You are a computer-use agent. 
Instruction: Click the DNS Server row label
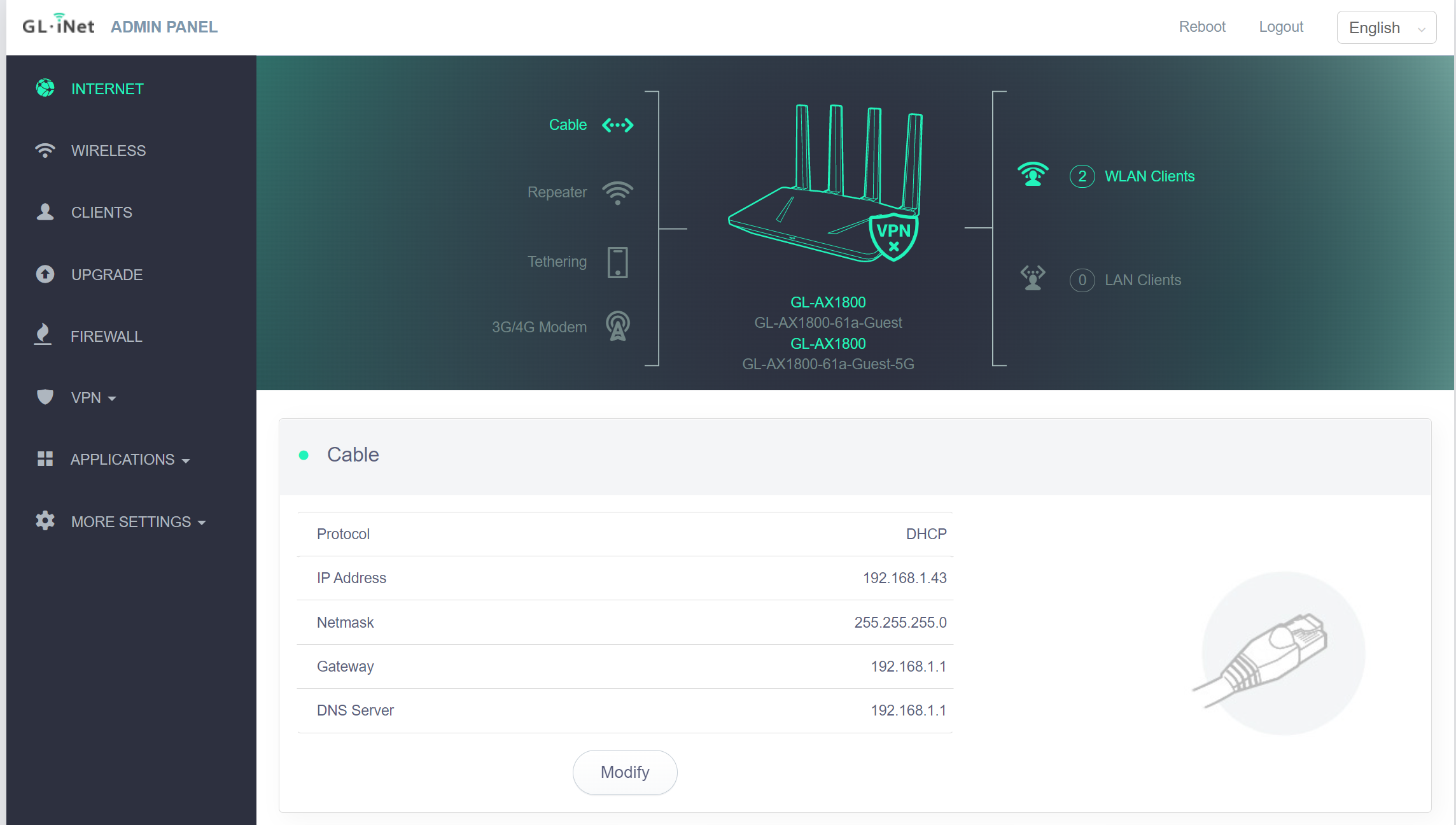[355, 710]
